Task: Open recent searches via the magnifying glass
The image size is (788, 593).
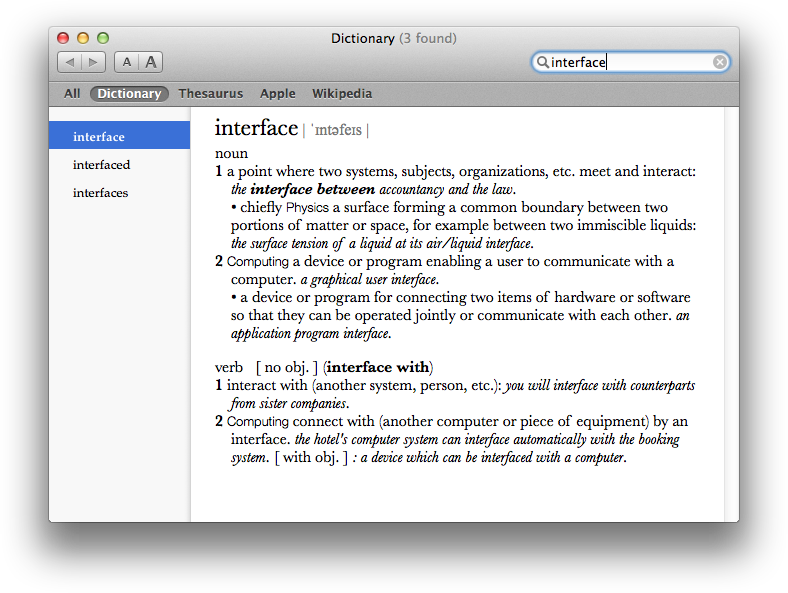Action: coord(543,62)
